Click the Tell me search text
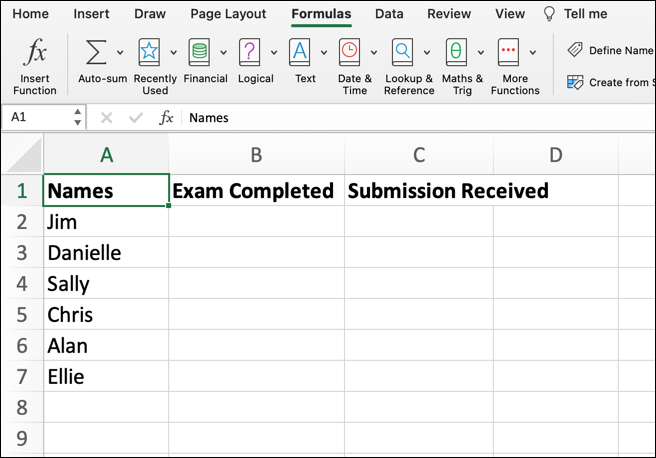 (x=585, y=14)
